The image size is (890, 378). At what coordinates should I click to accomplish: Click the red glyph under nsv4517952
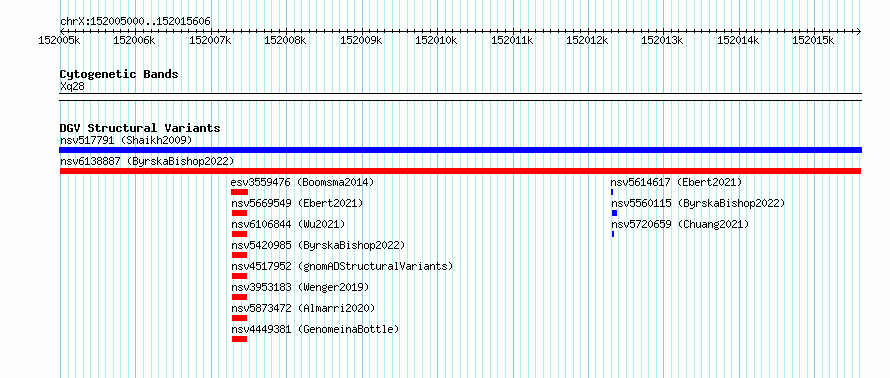pyautogui.click(x=240, y=276)
